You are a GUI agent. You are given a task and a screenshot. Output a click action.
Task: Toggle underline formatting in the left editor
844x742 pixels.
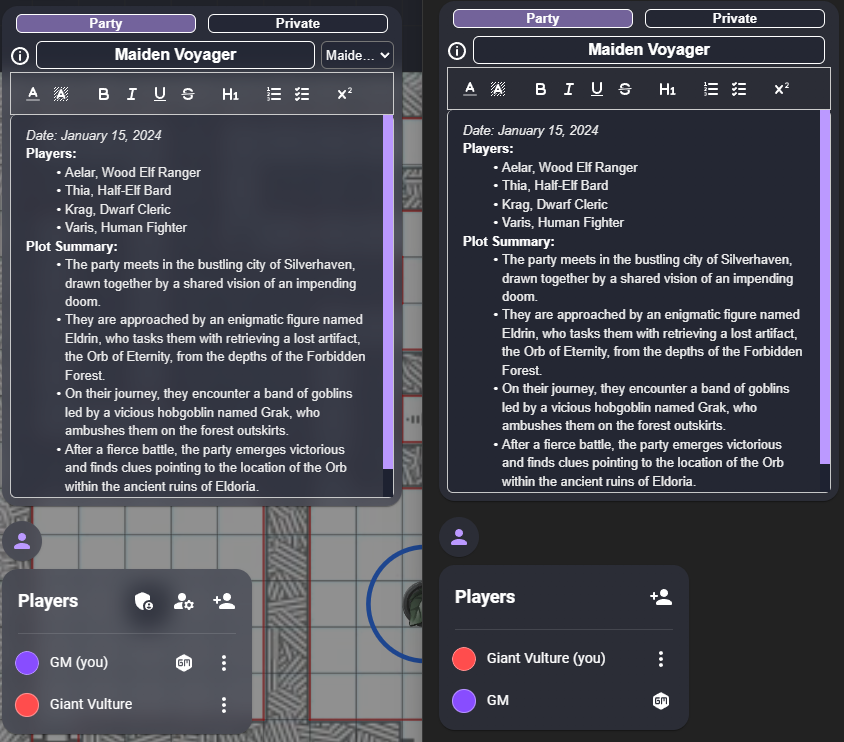coord(160,94)
